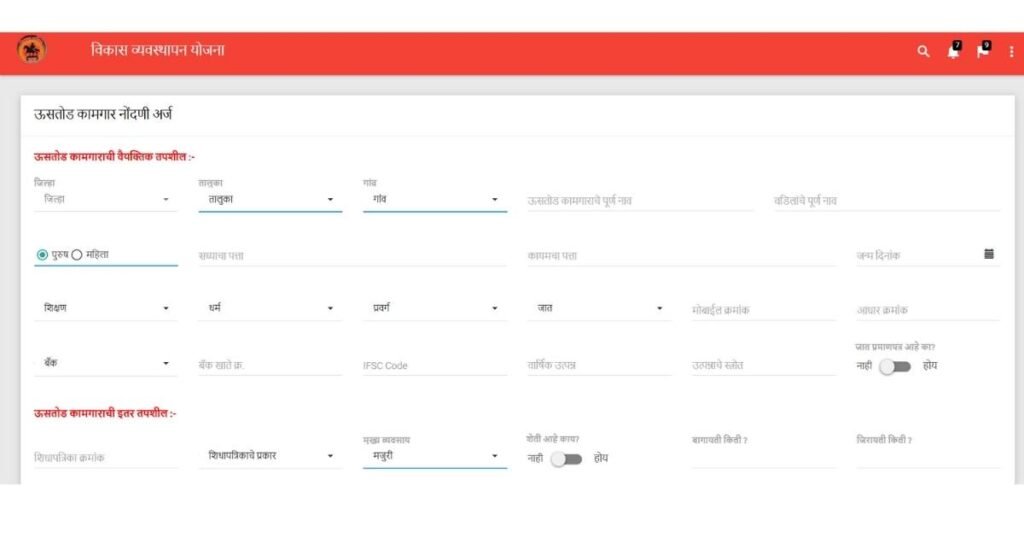Click the ऊसतोड कामगाराचे पूर्ण नाव field
This screenshot has width=1024, height=538.
(639, 201)
